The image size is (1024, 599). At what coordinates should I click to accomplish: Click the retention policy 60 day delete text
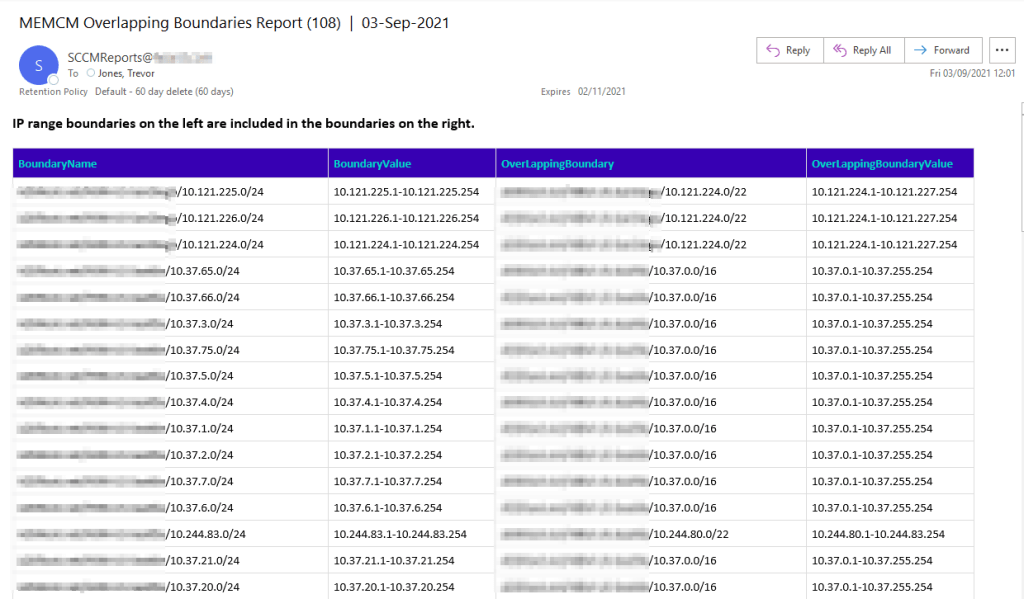164,91
